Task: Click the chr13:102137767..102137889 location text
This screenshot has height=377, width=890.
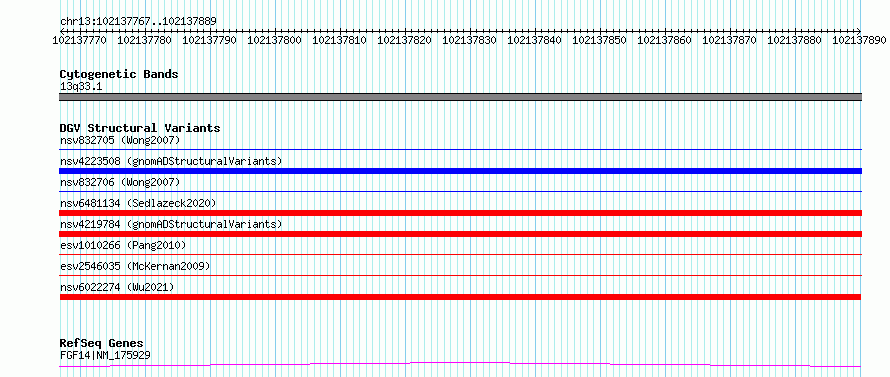Action: pyautogui.click(x=138, y=22)
